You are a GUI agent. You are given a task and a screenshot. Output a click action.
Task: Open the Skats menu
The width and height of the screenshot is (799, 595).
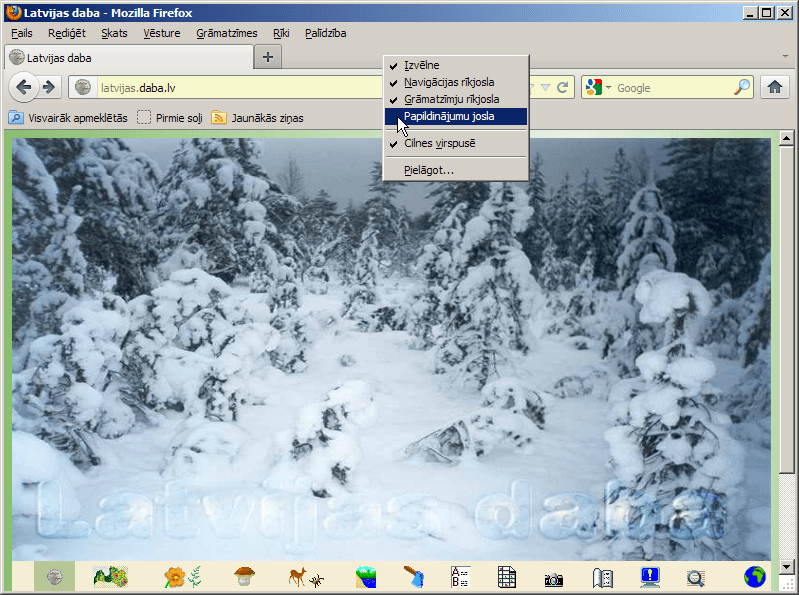[114, 33]
